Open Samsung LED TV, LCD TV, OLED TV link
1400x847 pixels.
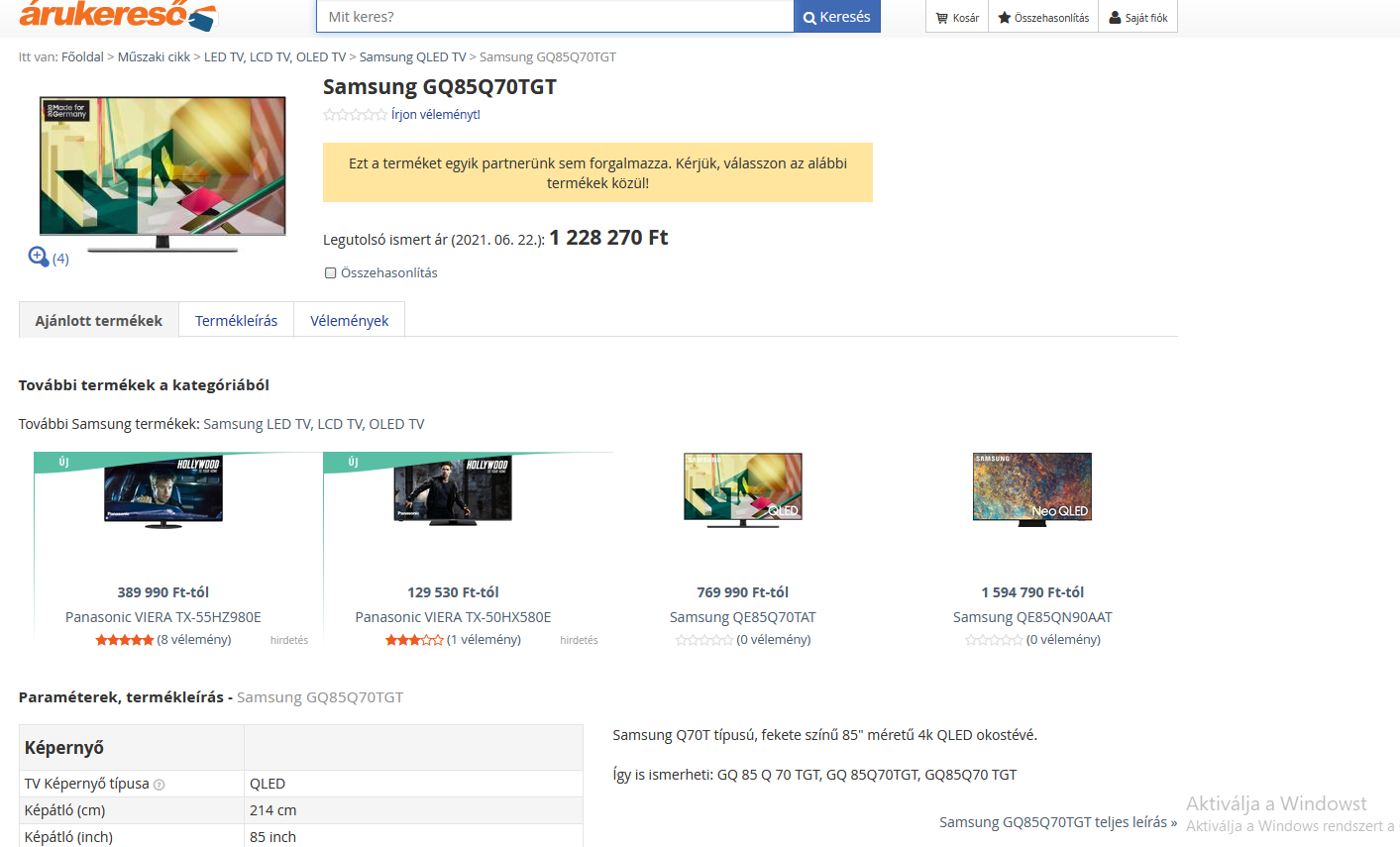click(x=314, y=424)
